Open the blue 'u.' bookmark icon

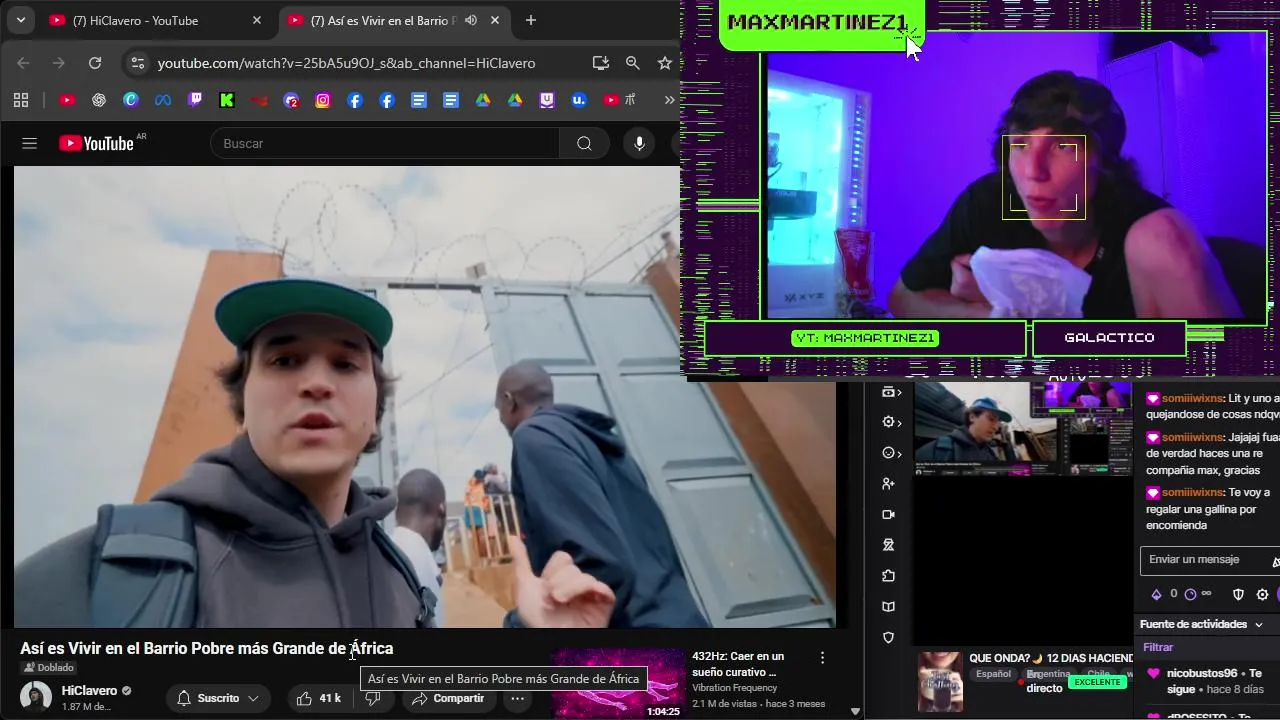(x=579, y=100)
